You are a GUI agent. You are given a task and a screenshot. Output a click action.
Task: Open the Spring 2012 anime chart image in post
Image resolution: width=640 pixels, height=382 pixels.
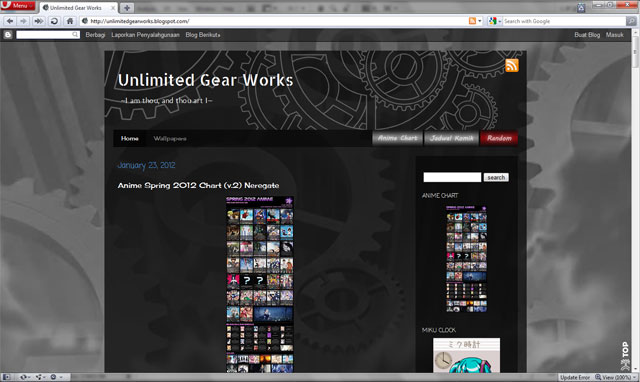[x=260, y=284]
